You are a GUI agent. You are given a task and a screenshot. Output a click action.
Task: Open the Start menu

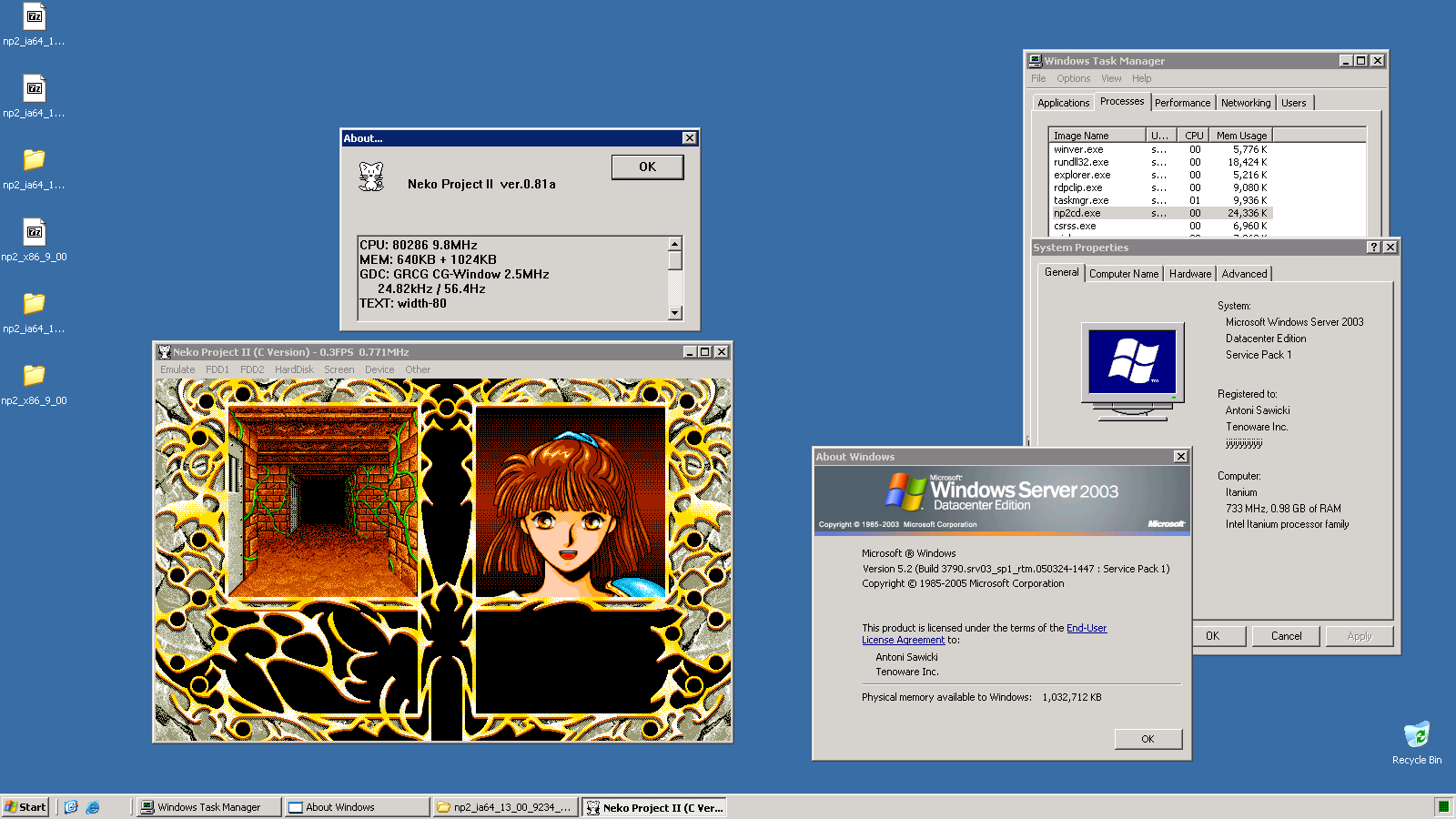[25, 807]
